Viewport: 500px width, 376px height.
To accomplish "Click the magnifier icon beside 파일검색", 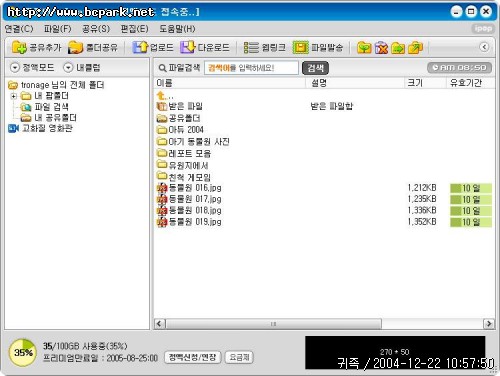I will 162,68.
